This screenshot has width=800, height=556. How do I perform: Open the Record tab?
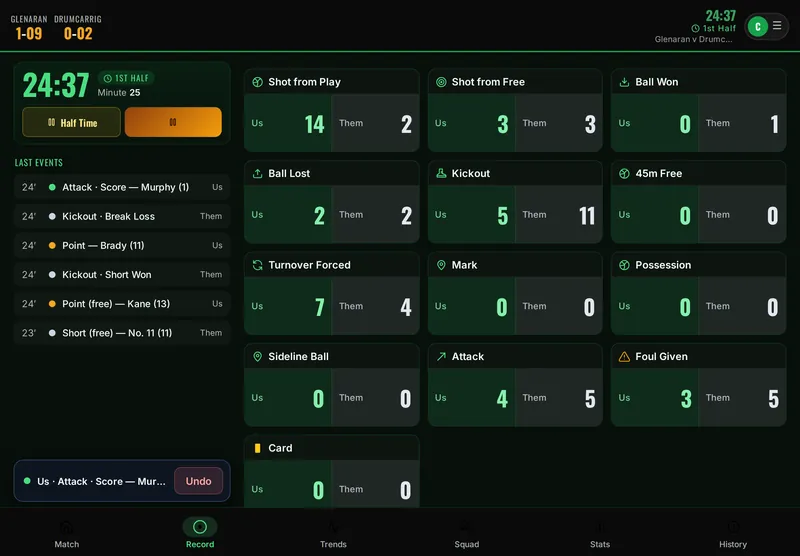(200, 534)
